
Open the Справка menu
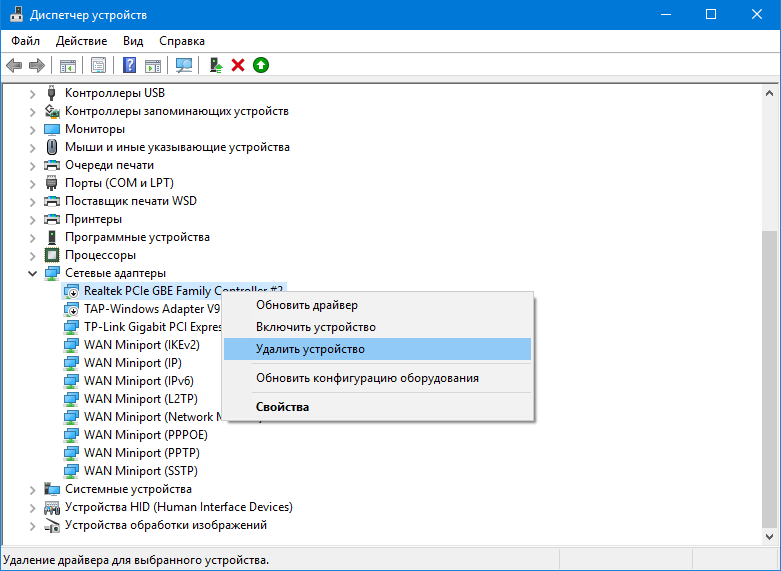point(182,41)
